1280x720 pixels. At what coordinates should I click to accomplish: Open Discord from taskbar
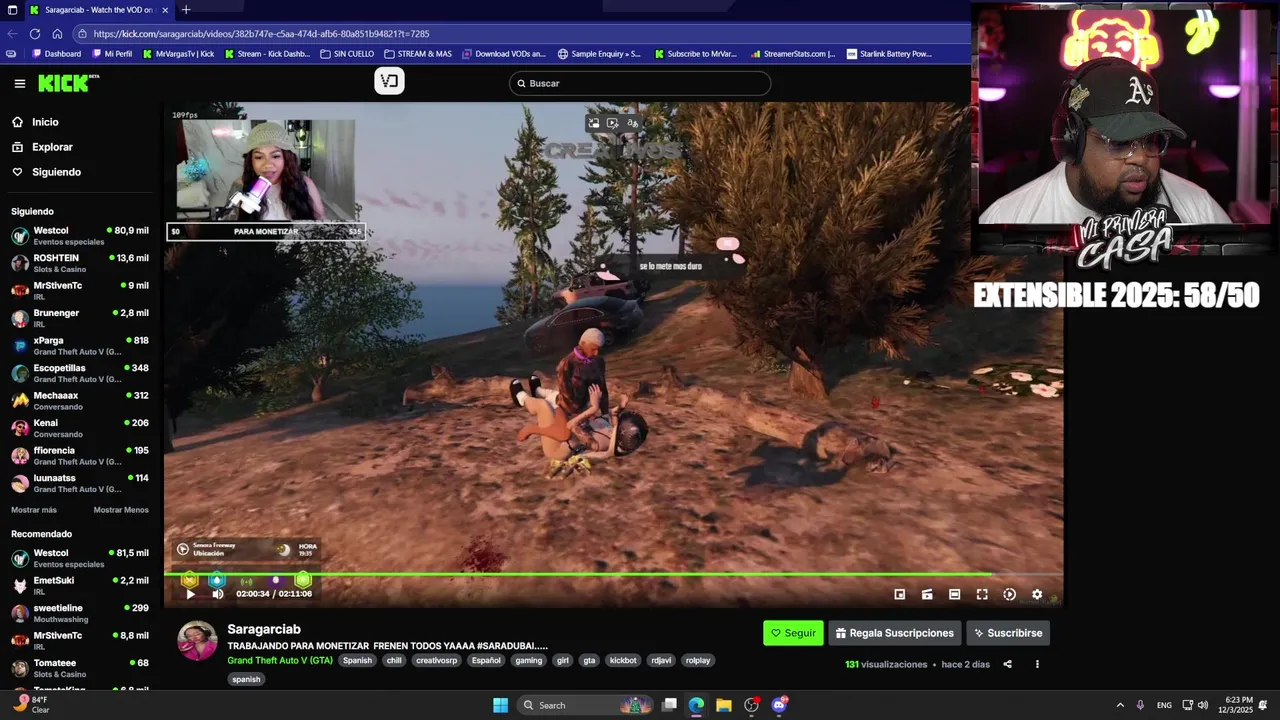[780, 705]
